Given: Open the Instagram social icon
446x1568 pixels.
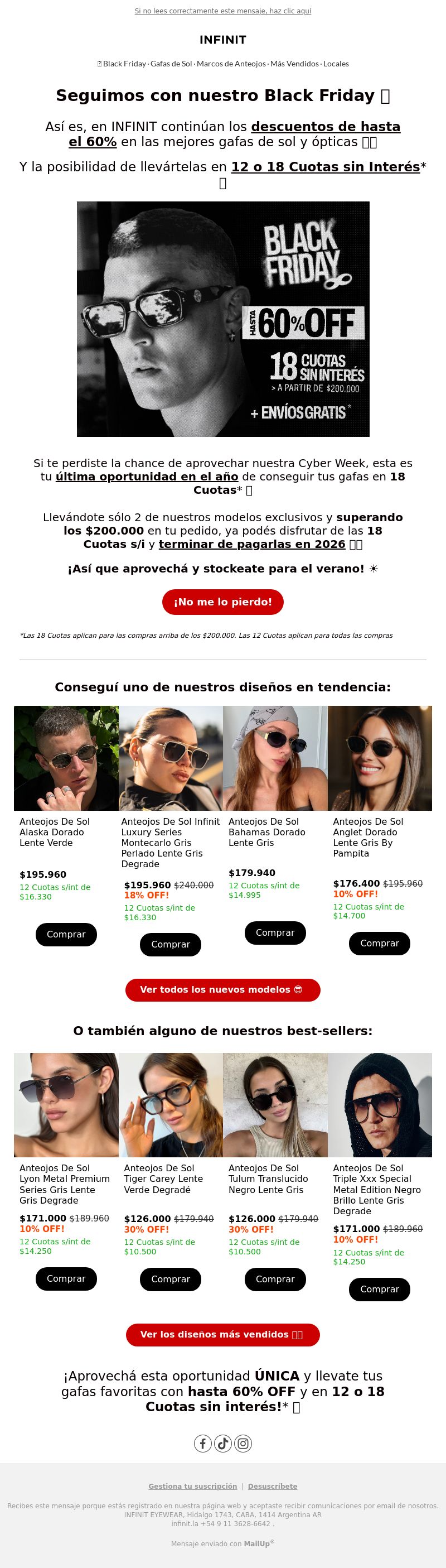Looking at the screenshot, I should 243,1443.
